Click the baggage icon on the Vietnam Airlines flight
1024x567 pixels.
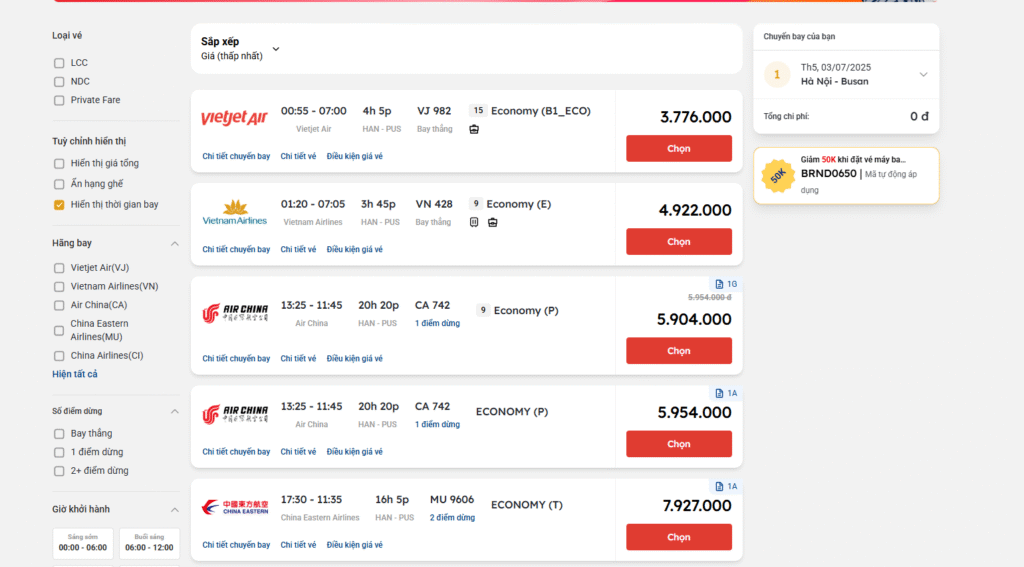492,222
